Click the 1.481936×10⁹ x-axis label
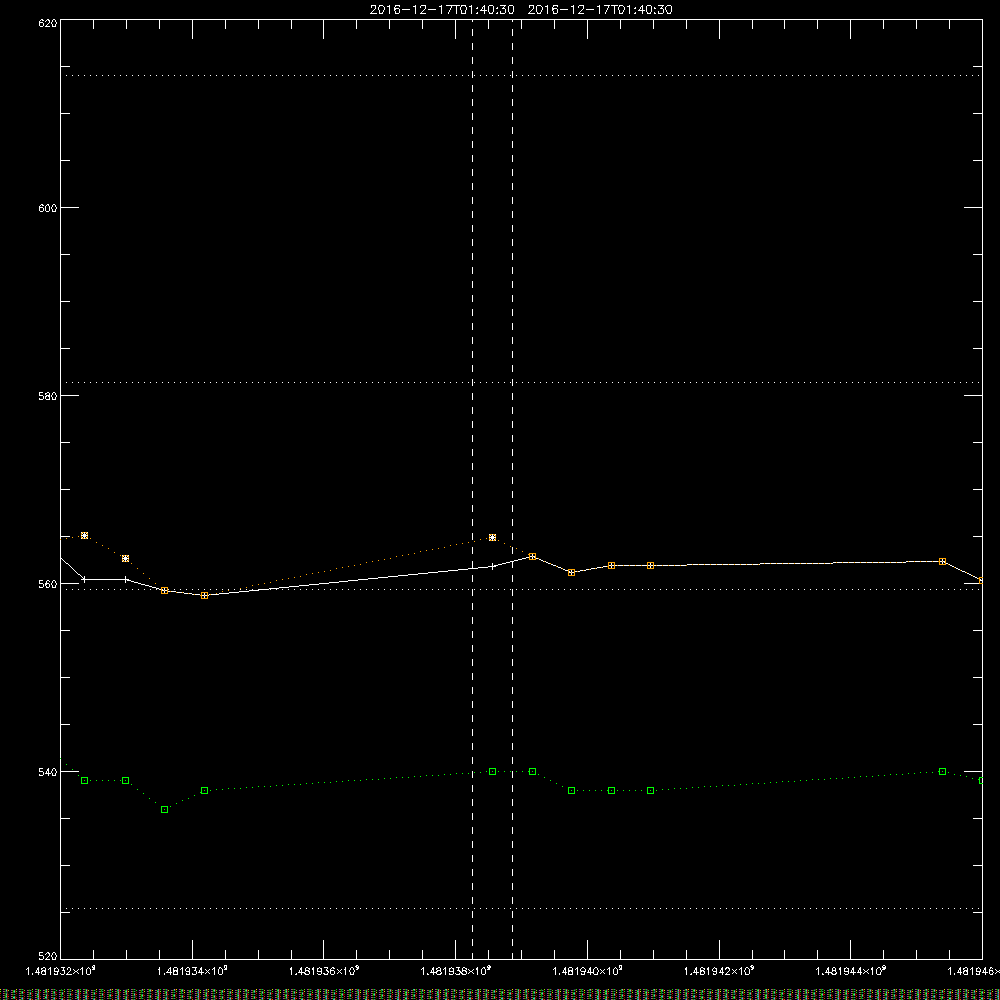The height and width of the screenshot is (1000, 1000). 324,971
